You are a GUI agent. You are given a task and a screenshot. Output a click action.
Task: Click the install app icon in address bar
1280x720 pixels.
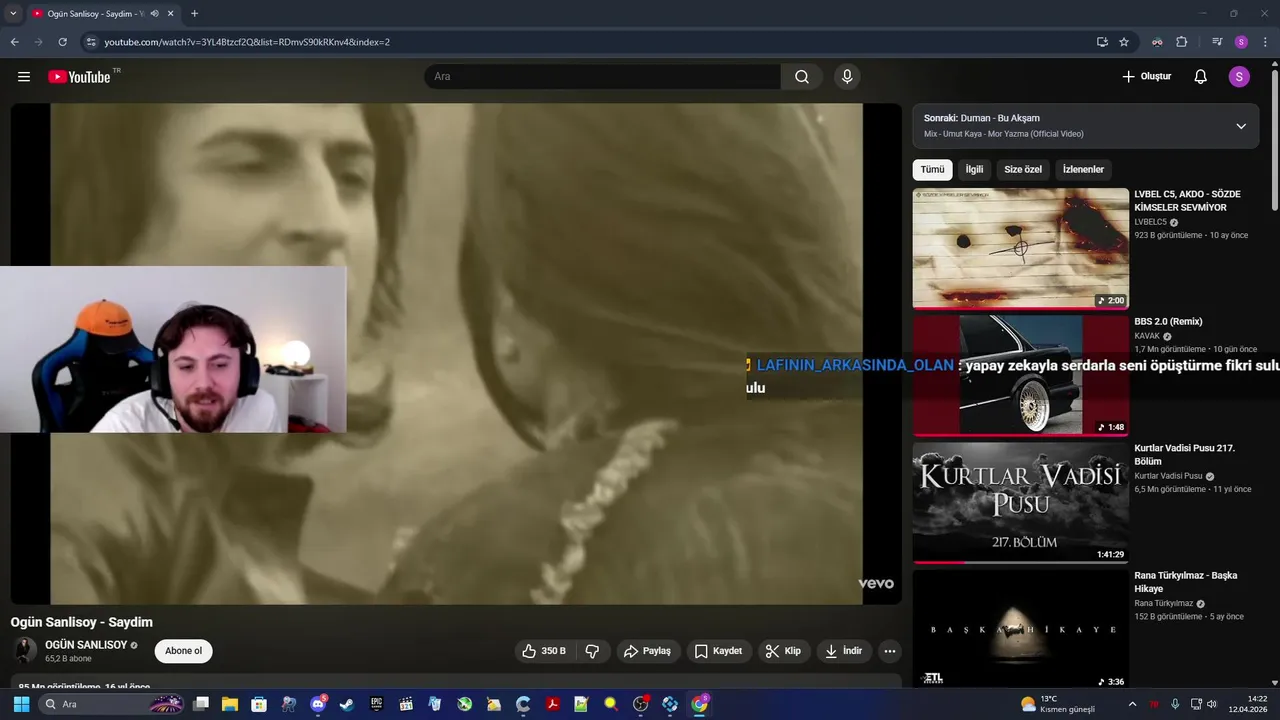pyautogui.click(x=1102, y=42)
